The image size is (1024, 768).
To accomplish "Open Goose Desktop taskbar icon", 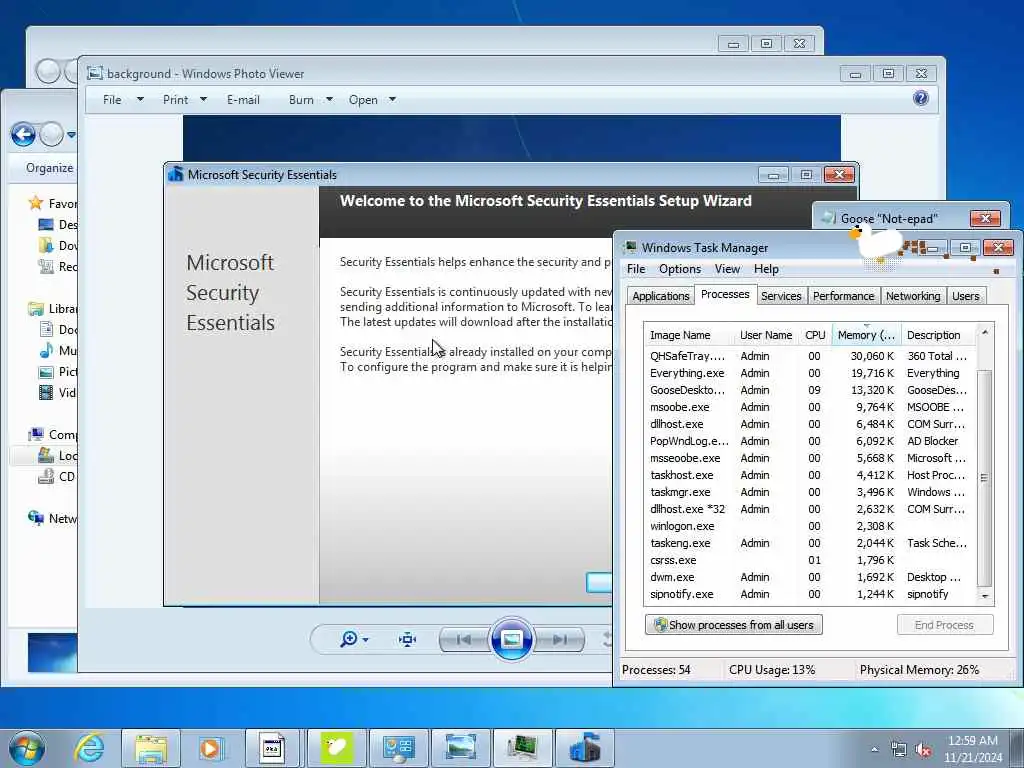I will pyautogui.click(x=336, y=748).
